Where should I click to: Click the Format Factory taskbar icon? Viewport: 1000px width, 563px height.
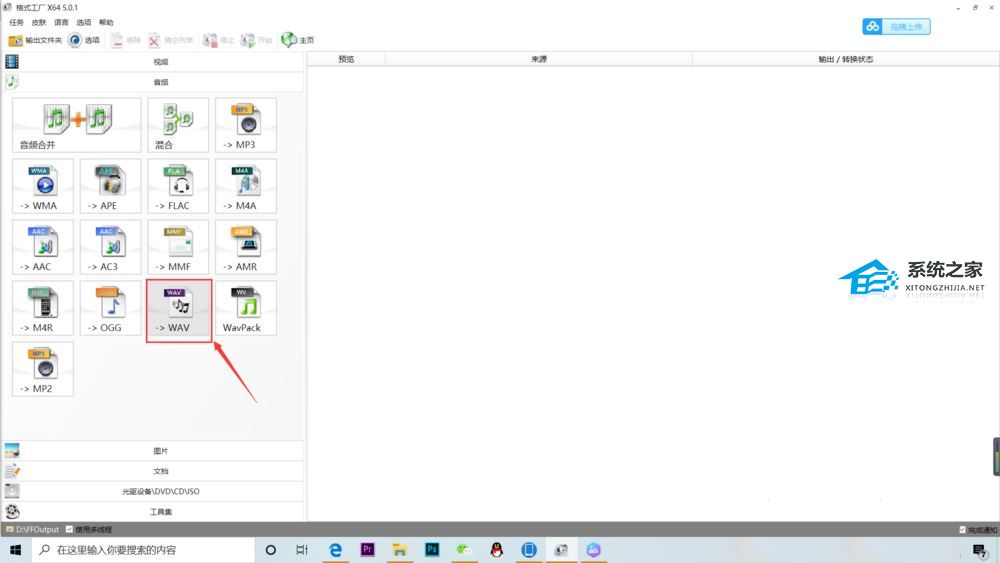561,550
